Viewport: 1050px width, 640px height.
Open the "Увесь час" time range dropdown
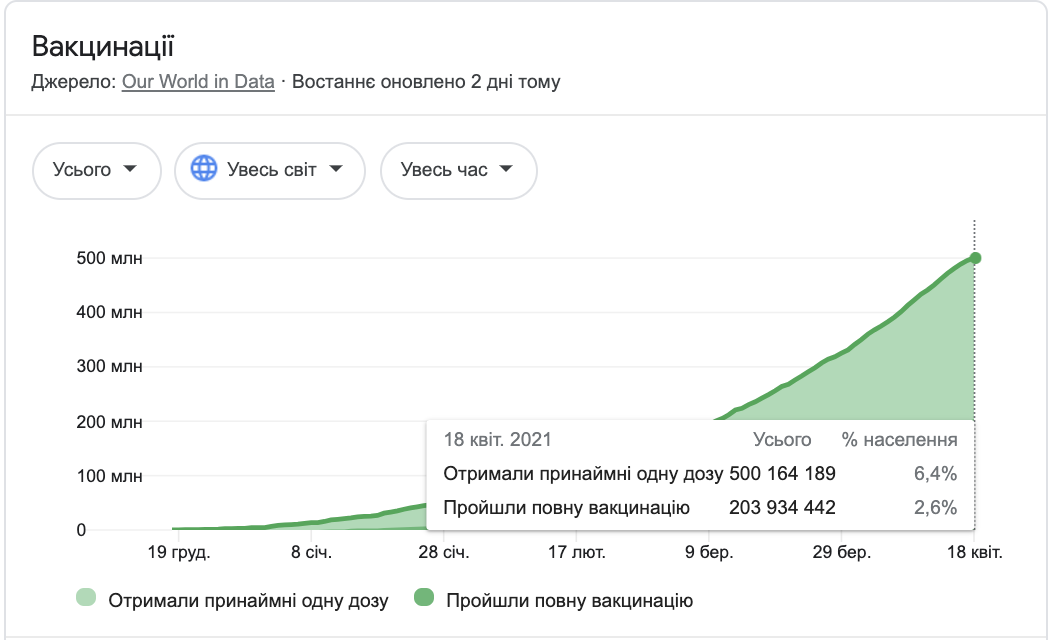pos(458,170)
